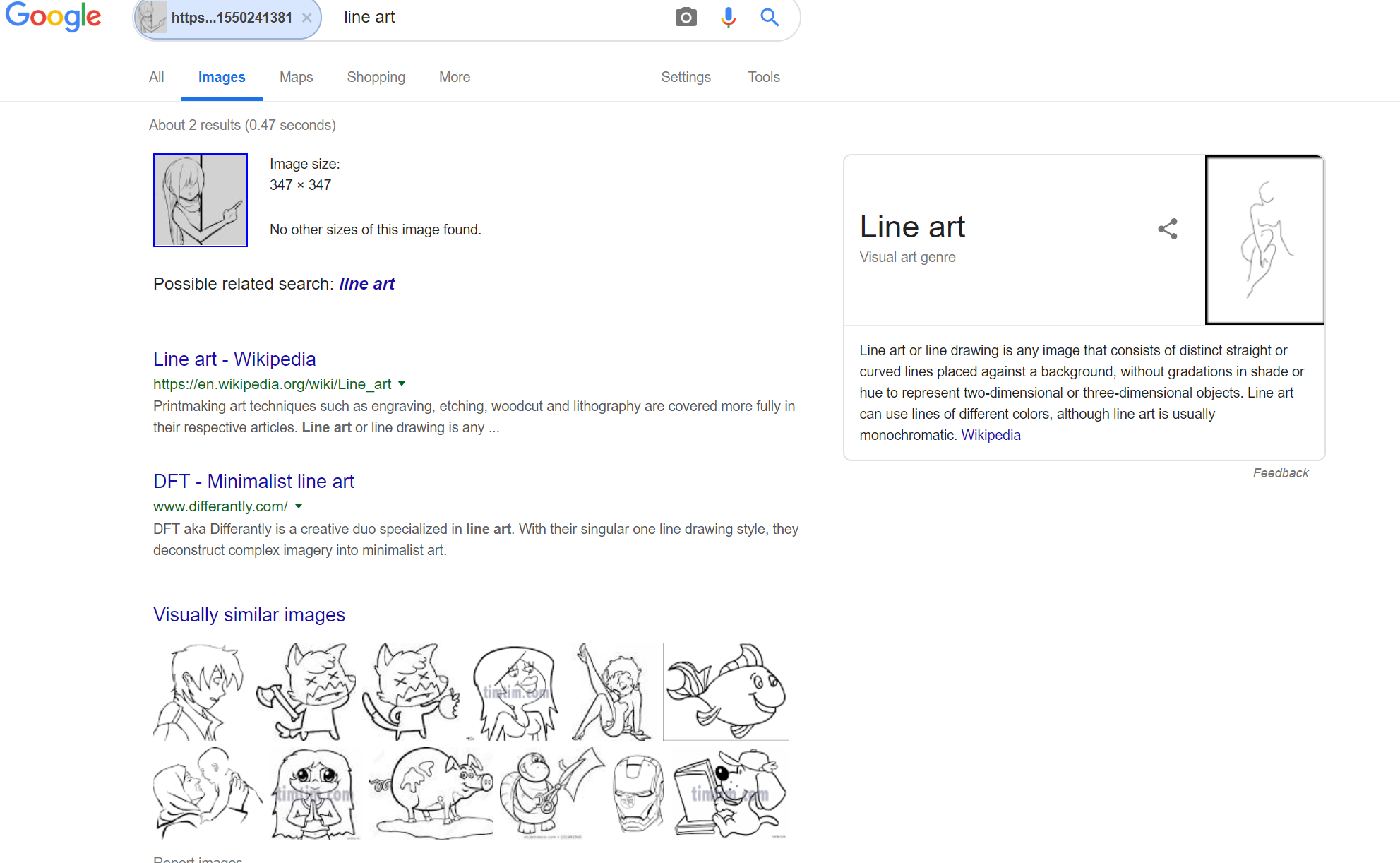Click the blue magnifying glass search icon
This screenshot has height=863, width=1400.
770,18
